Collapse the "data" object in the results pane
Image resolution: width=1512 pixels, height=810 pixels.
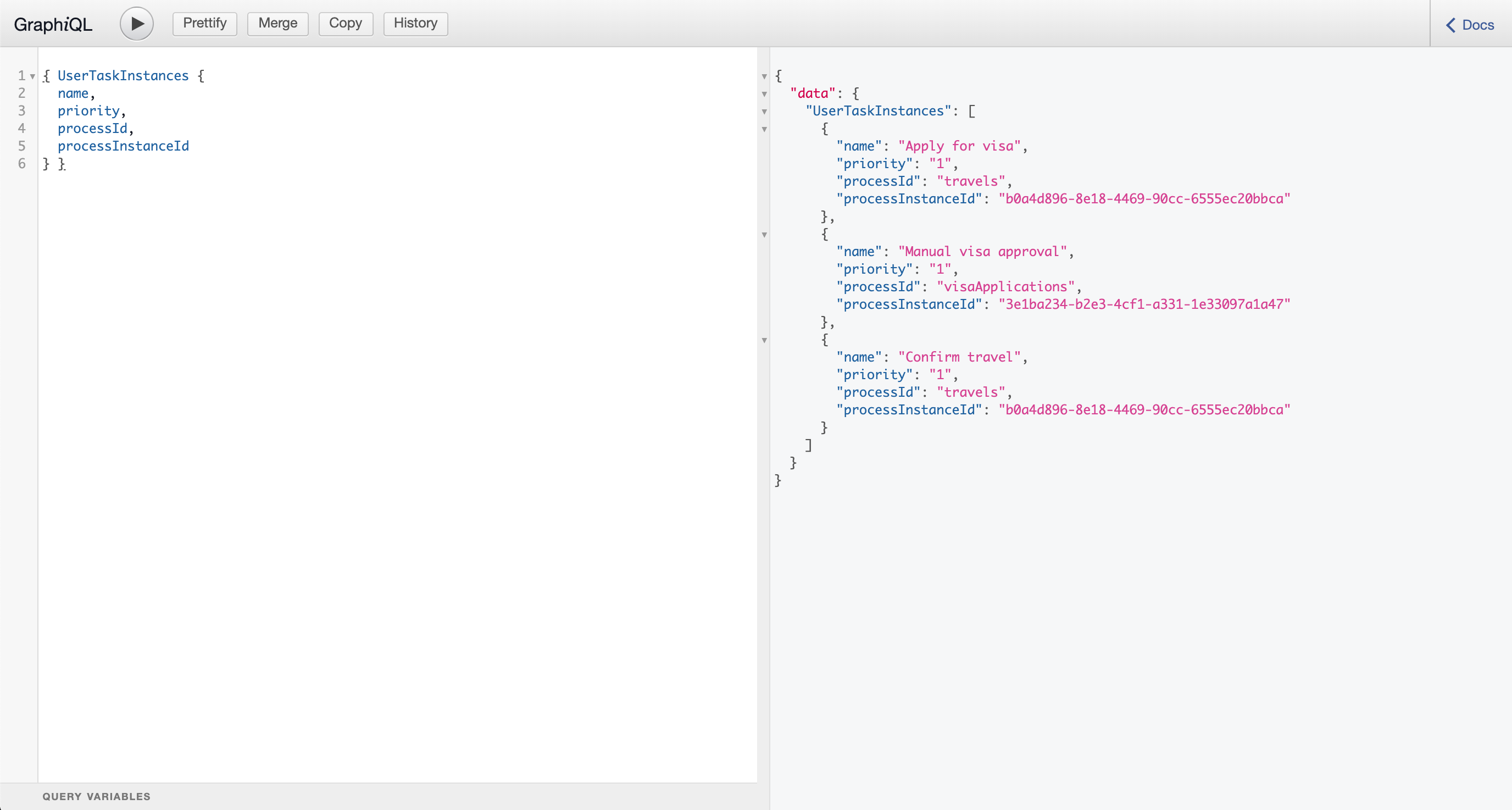pyautogui.click(x=764, y=94)
